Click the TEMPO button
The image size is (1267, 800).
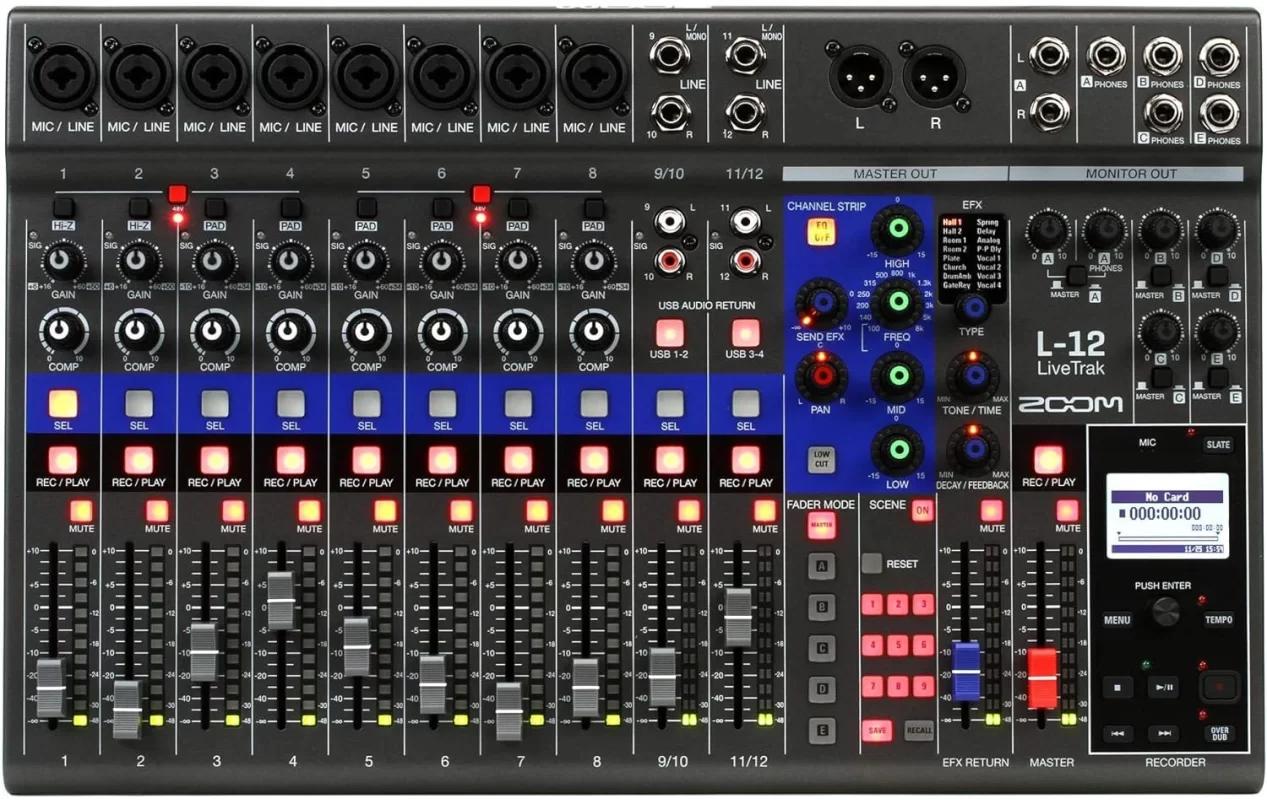[1218, 620]
